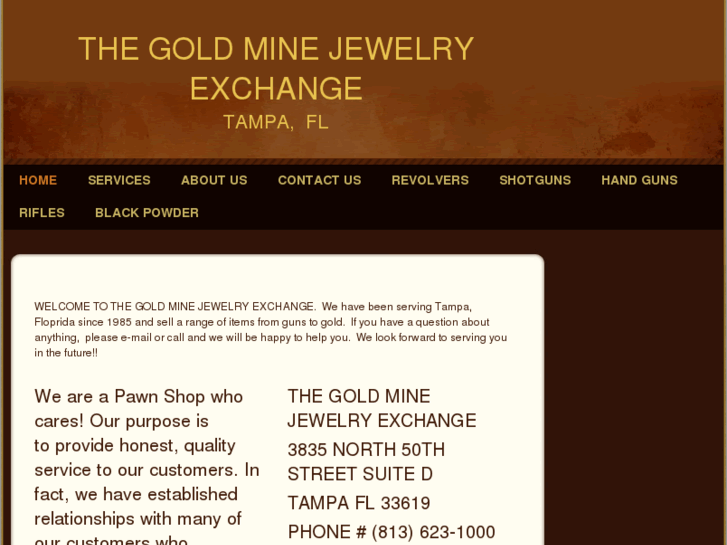Select the 3835 North 50th Street address
The height and width of the screenshot is (545, 727).
366,461
